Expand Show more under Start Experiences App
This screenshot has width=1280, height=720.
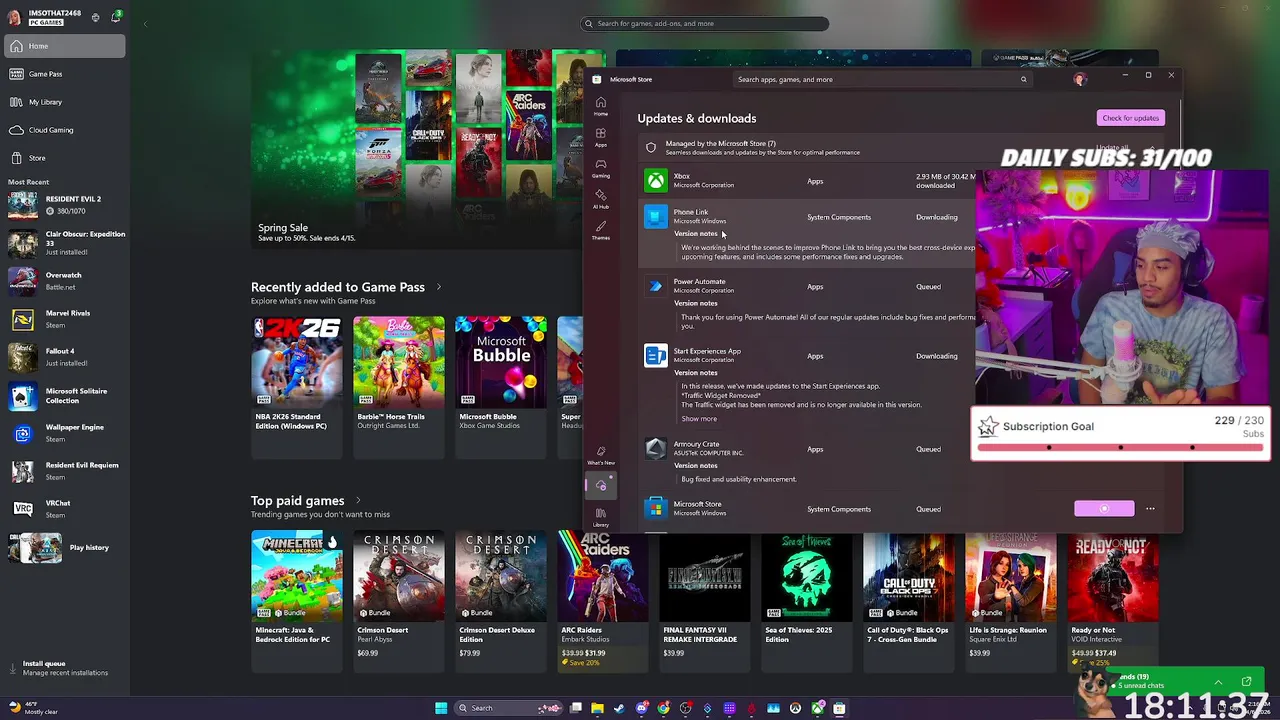coord(699,419)
